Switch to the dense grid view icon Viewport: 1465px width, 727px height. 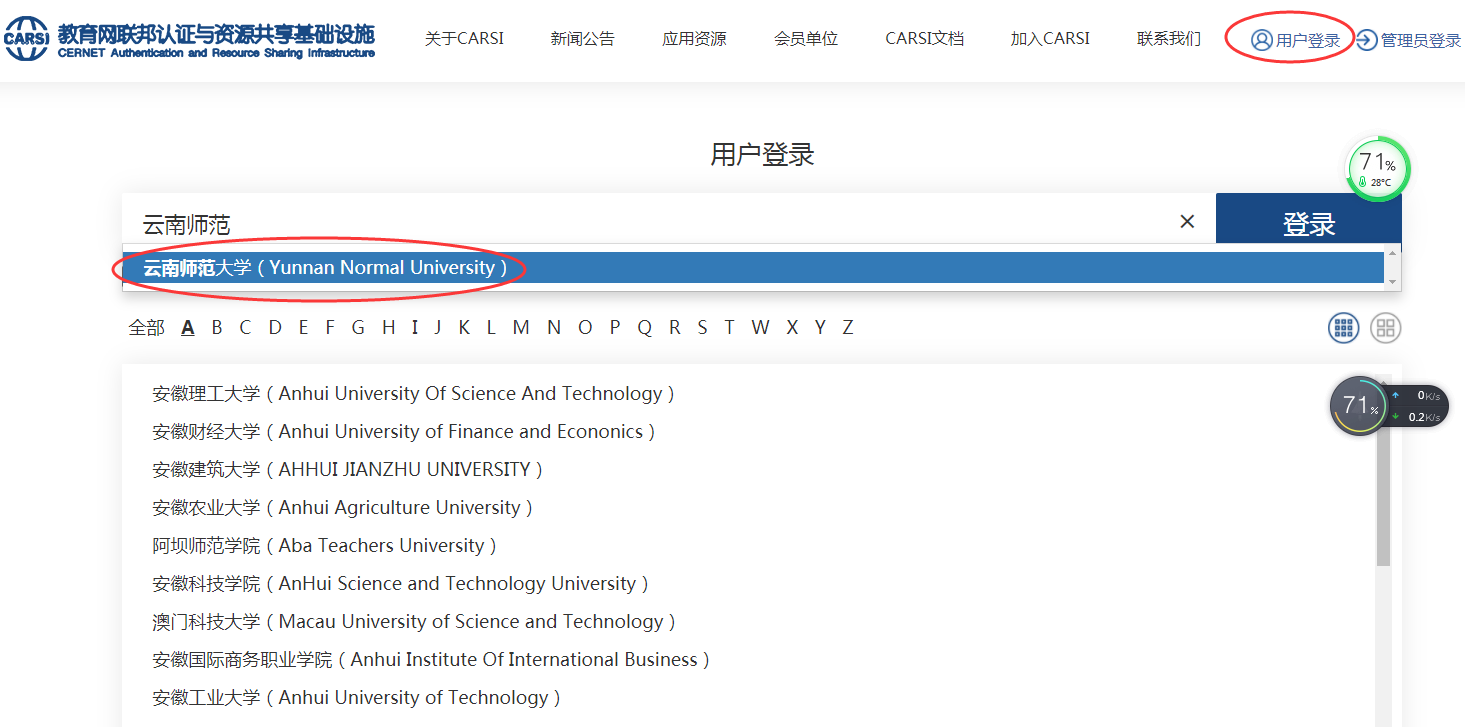pos(1343,327)
